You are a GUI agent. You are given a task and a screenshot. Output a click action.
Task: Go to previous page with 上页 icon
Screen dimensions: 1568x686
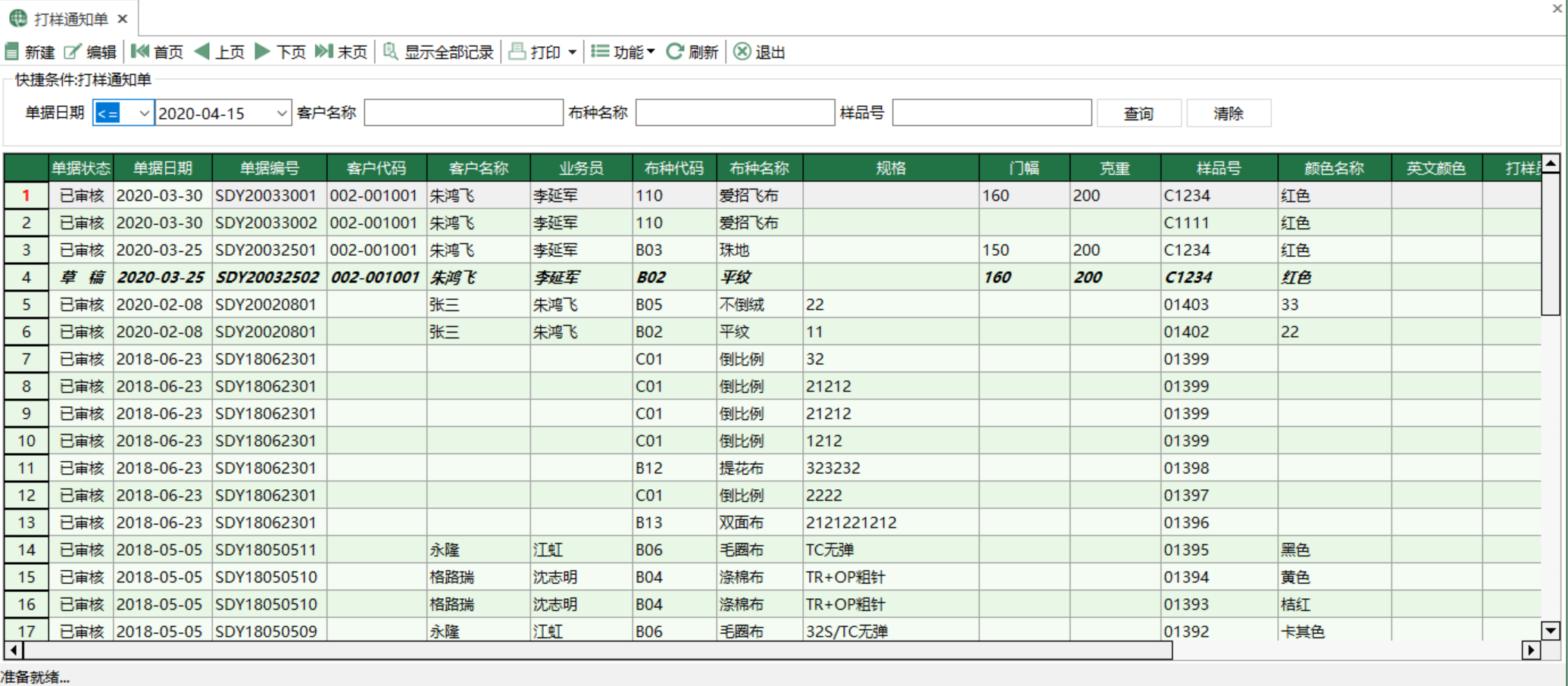pos(201,51)
